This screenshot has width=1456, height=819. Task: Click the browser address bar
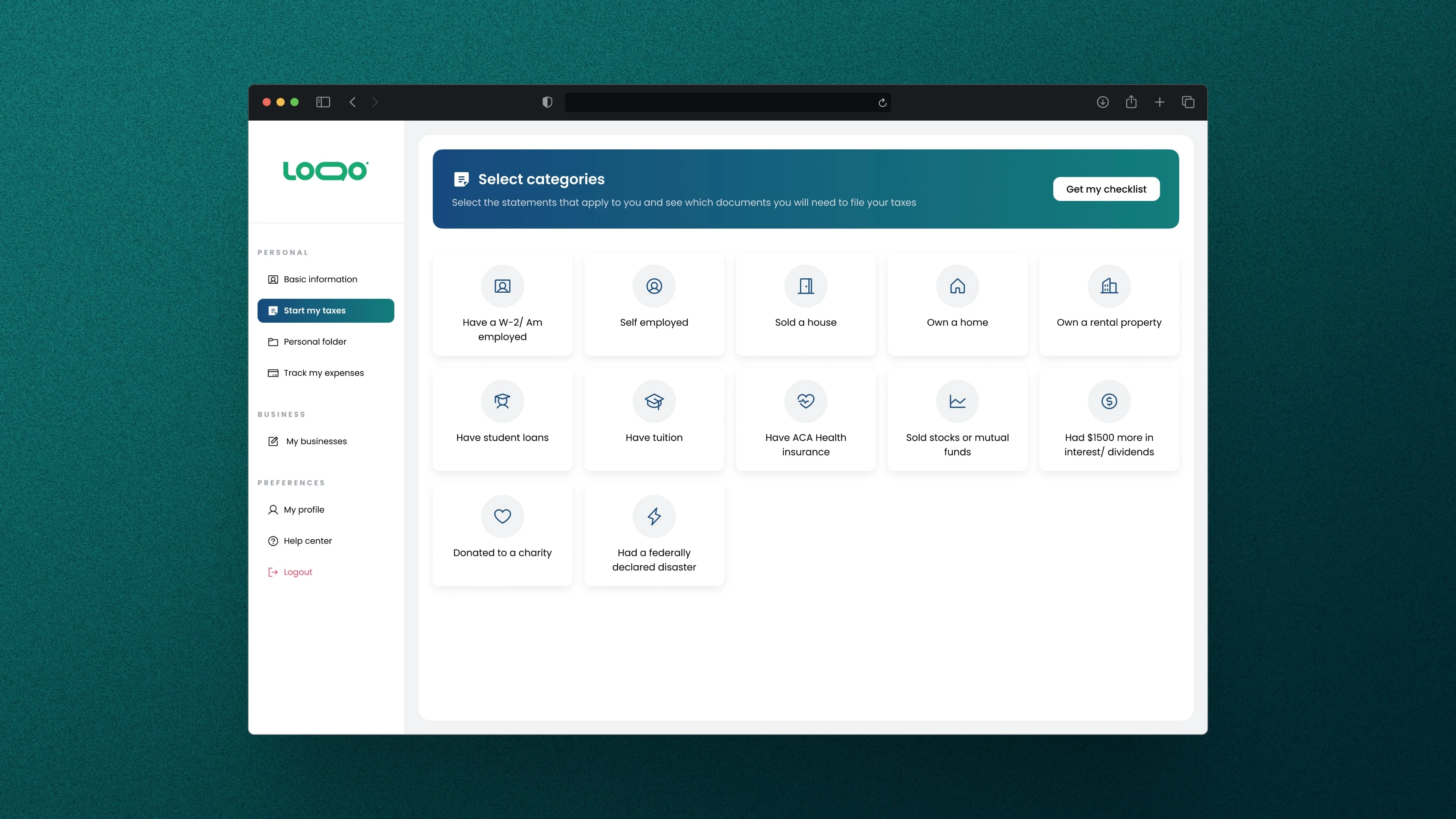718,102
